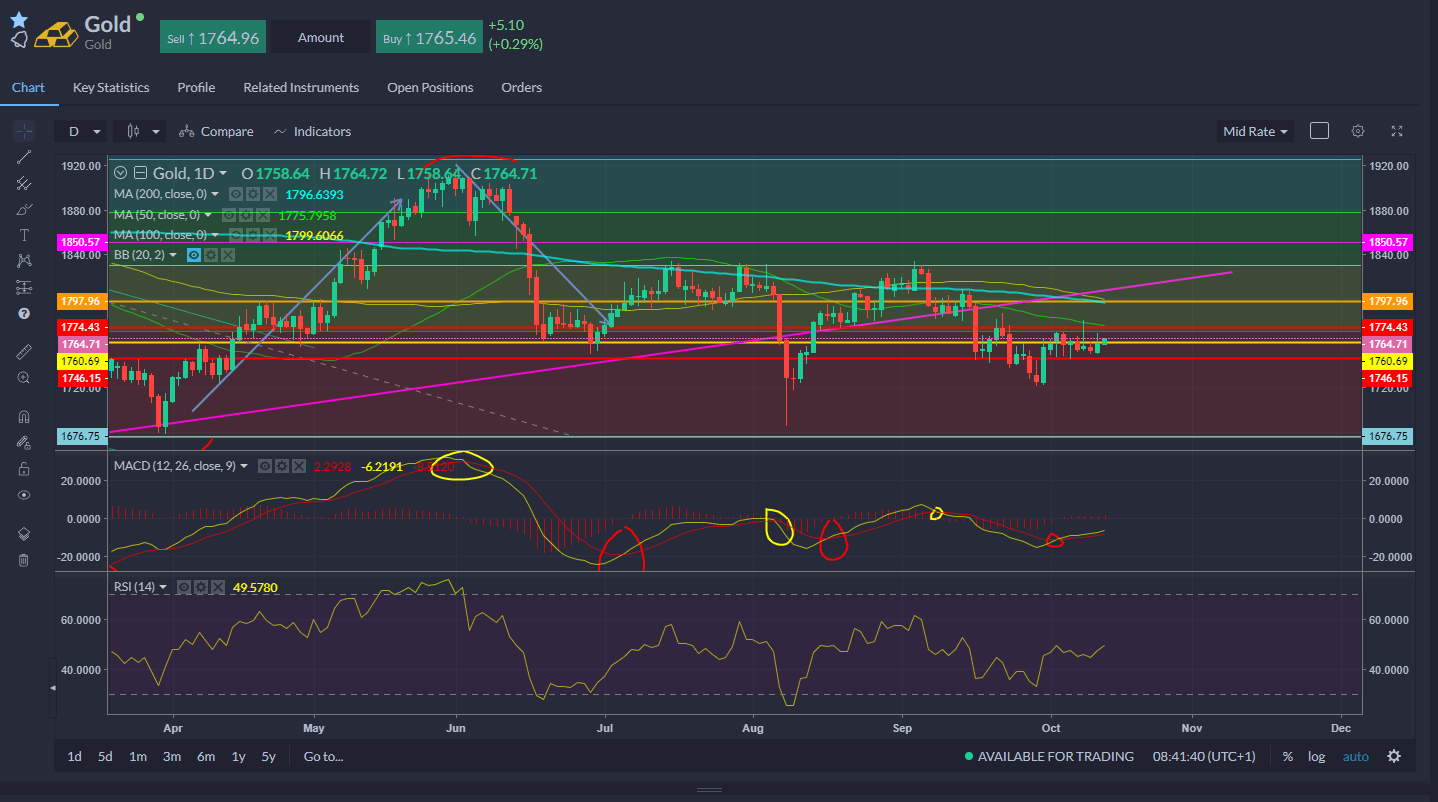
Task: Click the Amount input field
Action: click(321, 38)
